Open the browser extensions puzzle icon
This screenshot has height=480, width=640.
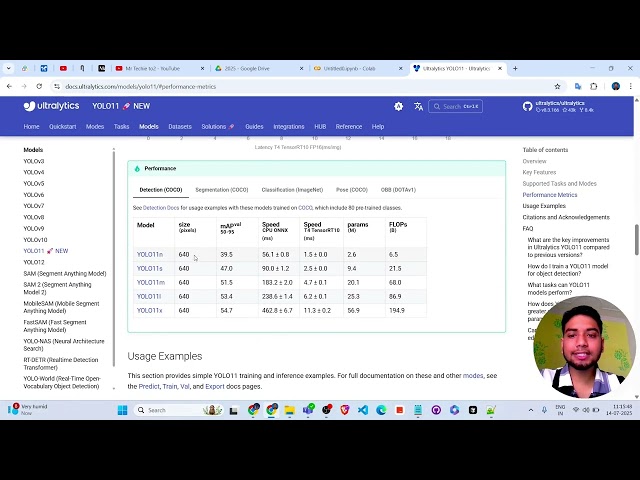click(x=594, y=87)
